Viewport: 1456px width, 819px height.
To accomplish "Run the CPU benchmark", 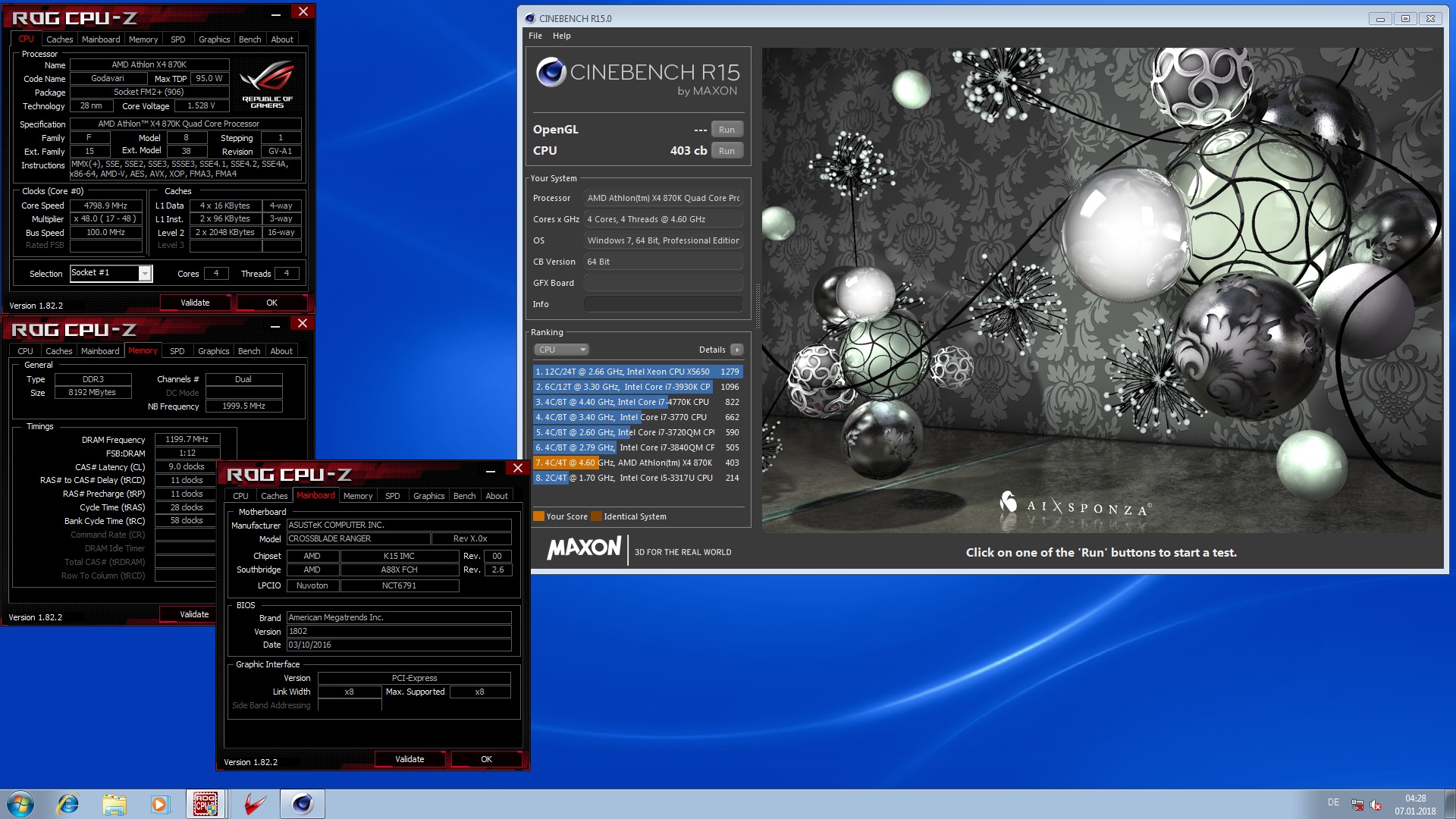I will [x=726, y=151].
